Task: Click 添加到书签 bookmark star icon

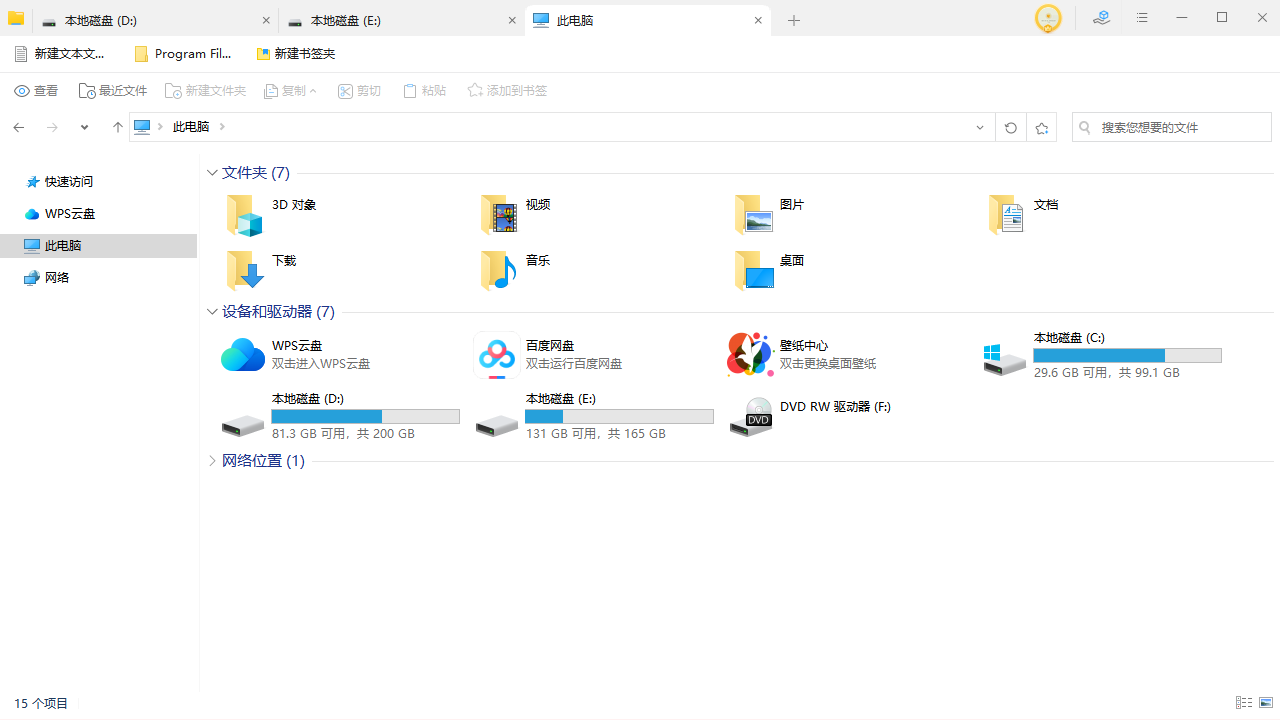Action: [x=507, y=91]
